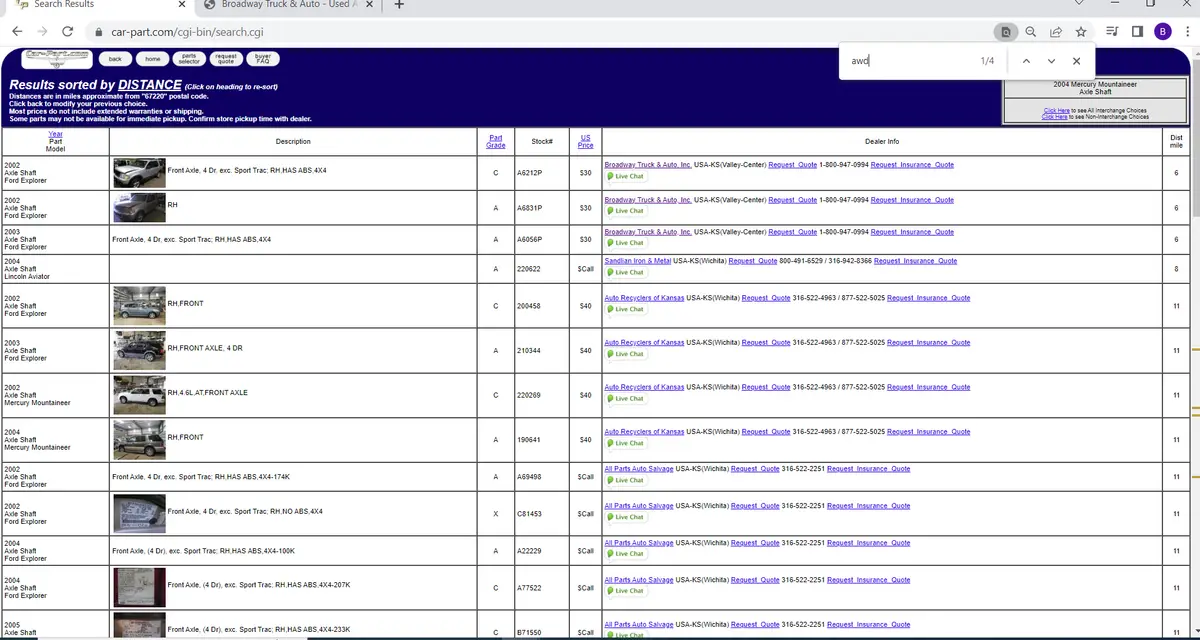
Task: Open thumbnail for stock 200458
Action: click(139, 305)
